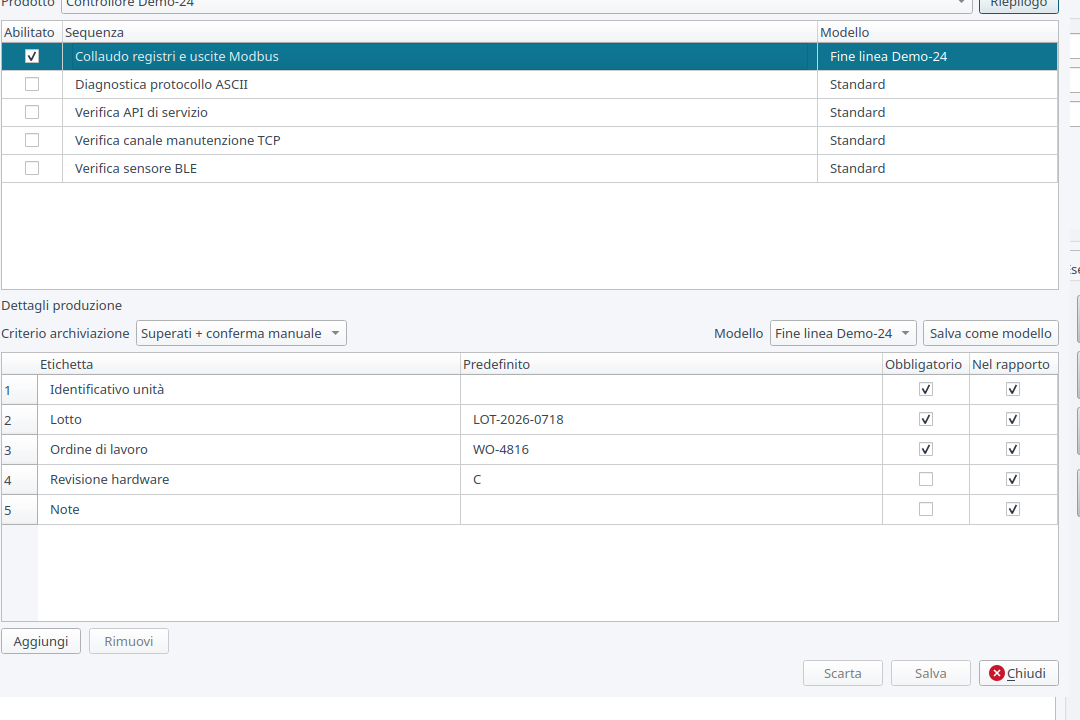Viewport: 1080px width, 720px height.
Task: Uncheck Nel rapporto for Ordine di lavoro
Action: [x=1012, y=449]
